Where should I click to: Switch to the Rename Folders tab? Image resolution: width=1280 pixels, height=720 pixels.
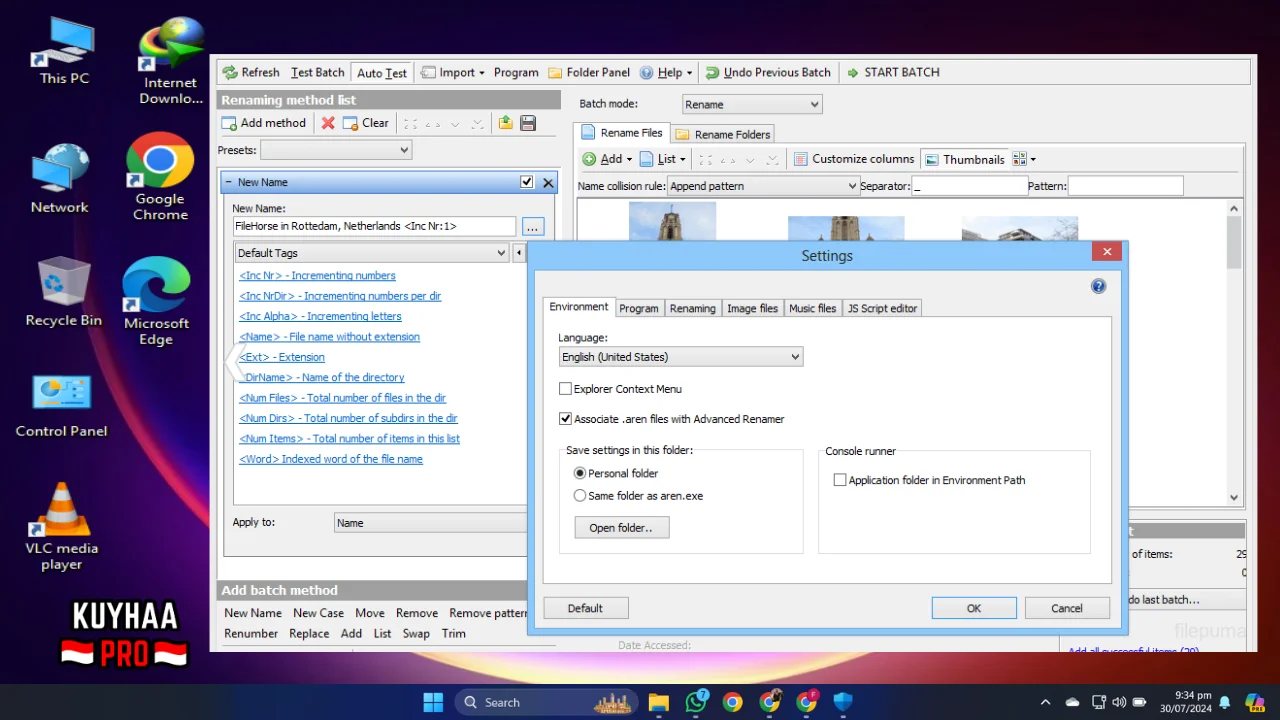coord(723,134)
